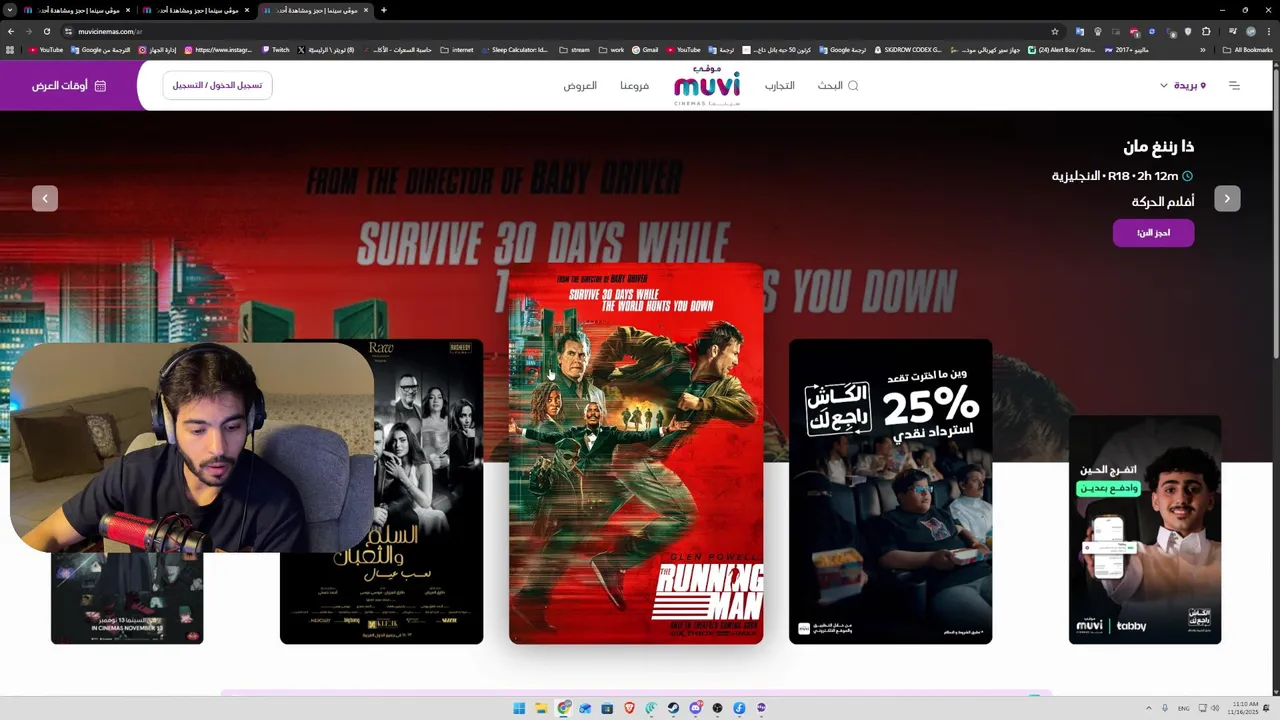This screenshot has height=720, width=1280.
Task: Go to previous carousel slide arrow
Action: (x=45, y=198)
